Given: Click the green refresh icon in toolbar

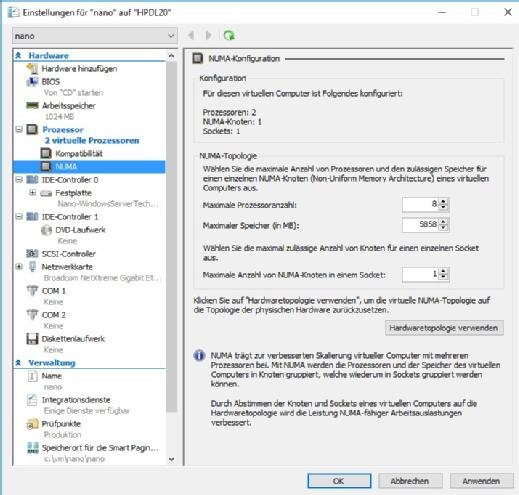Looking at the screenshot, I should tap(229, 35).
